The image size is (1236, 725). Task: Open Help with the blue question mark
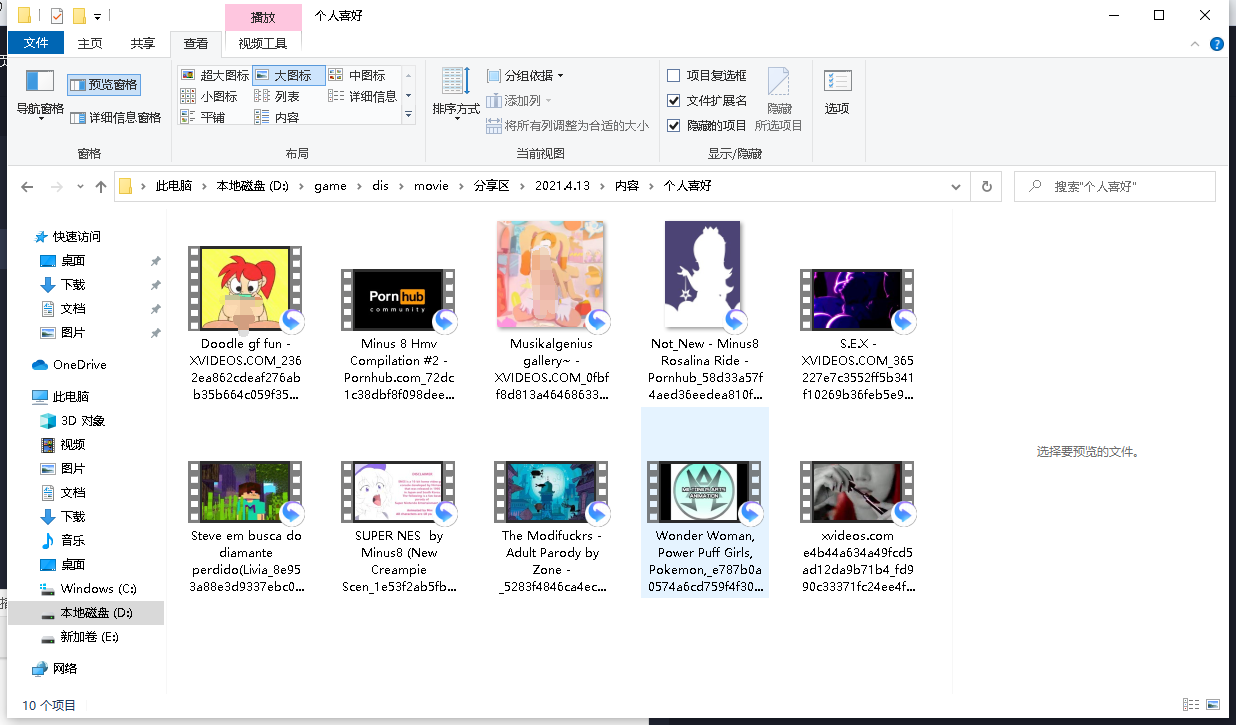click(x=1217, y=44)
